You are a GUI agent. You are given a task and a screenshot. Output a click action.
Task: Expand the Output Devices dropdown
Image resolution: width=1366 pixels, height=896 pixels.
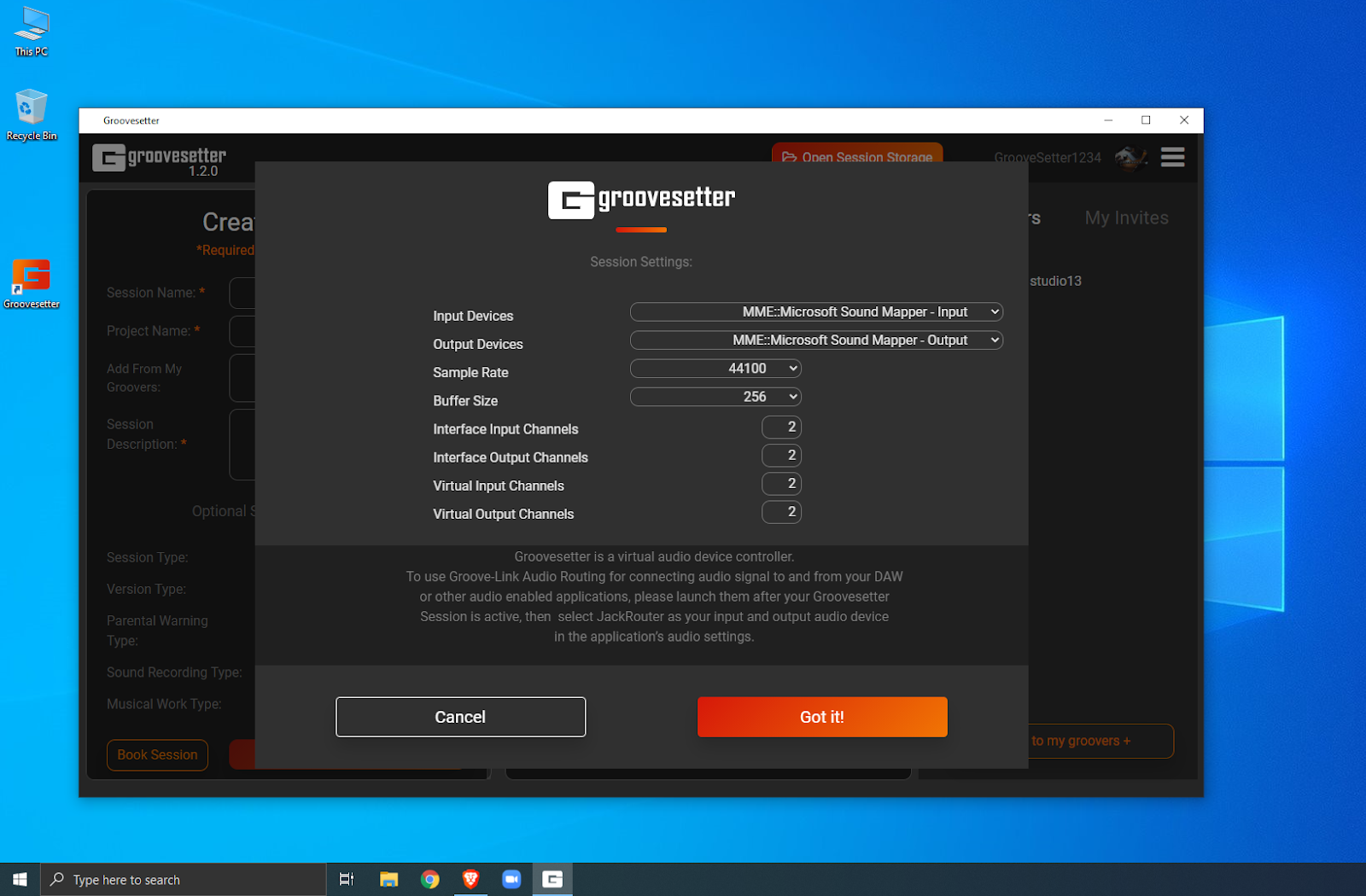pos(816,340)
